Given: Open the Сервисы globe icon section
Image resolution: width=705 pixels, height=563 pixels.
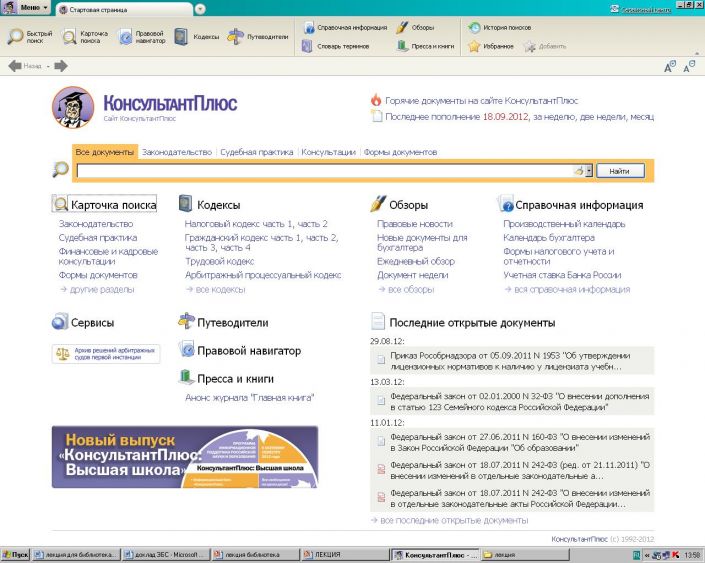Looking at the screenshot, I should point(83,322).
